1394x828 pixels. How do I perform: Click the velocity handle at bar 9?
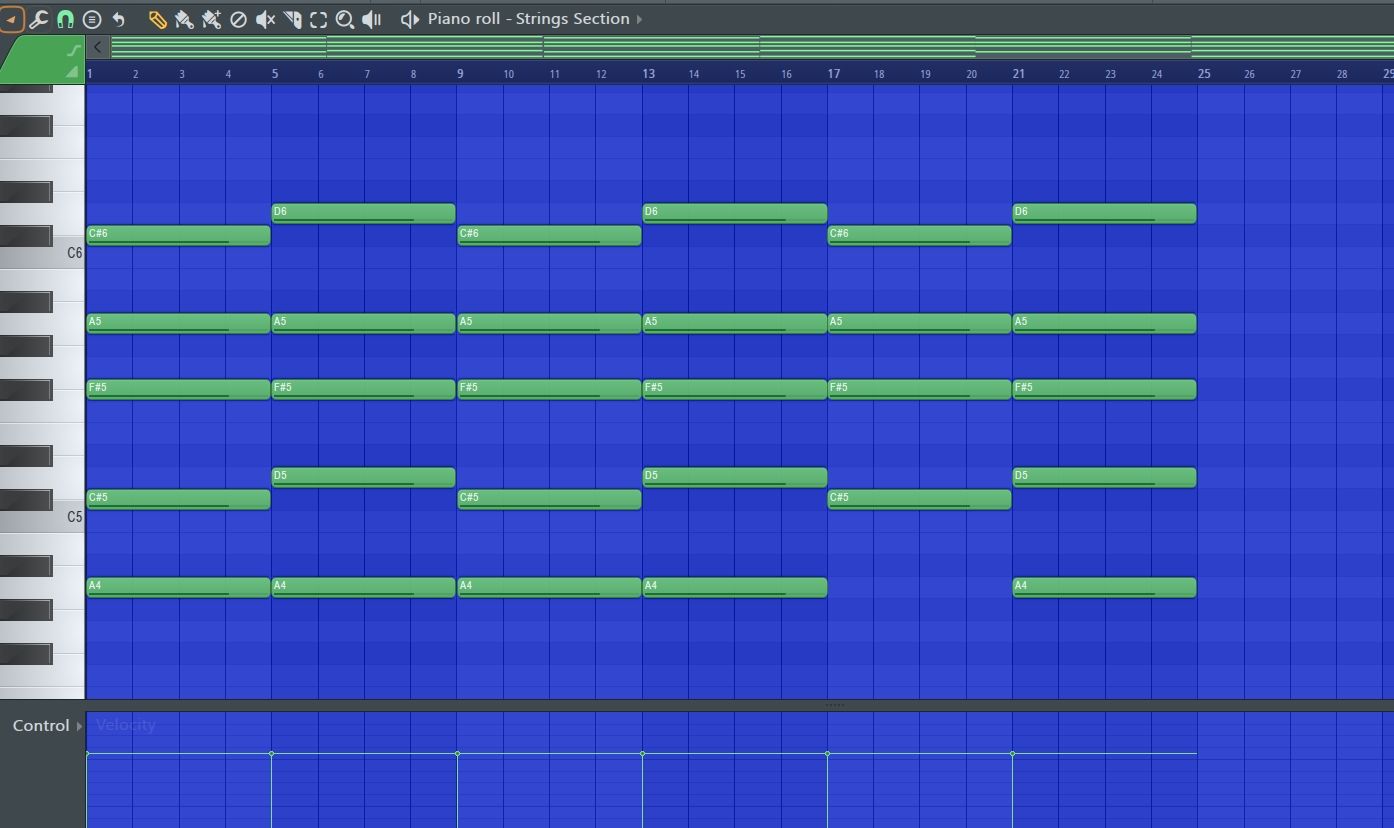pyautogui.click(x=458, y=753)
